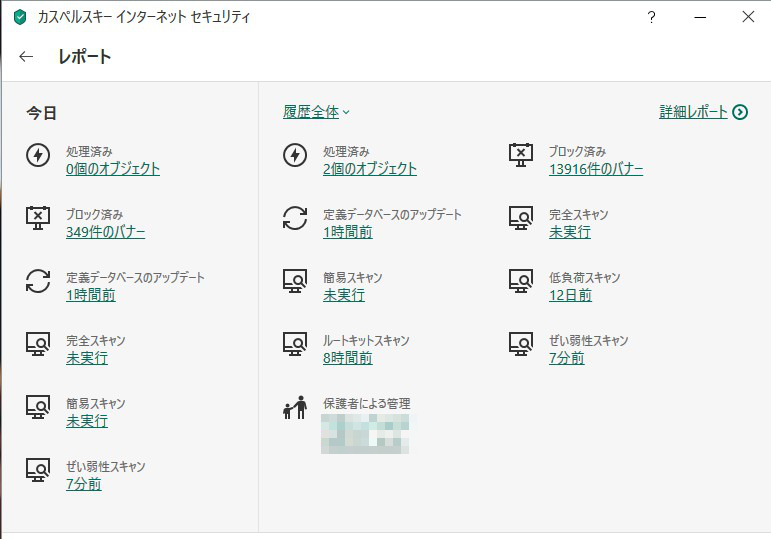This screenshot has height=539, width=771.
Task: Click the 完全スキャン icon in the 履歴全体 section
Action: click(x=521, y=218)
